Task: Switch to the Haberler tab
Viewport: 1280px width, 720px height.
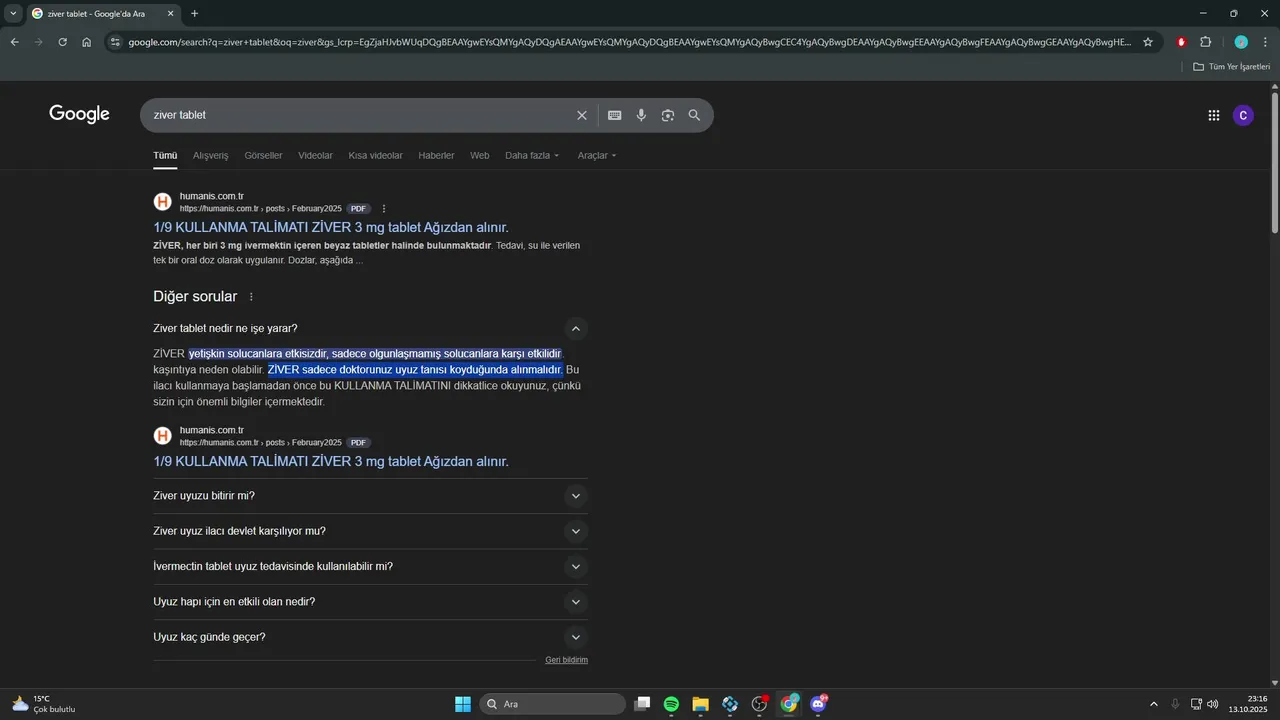Action: coord(436,155)
